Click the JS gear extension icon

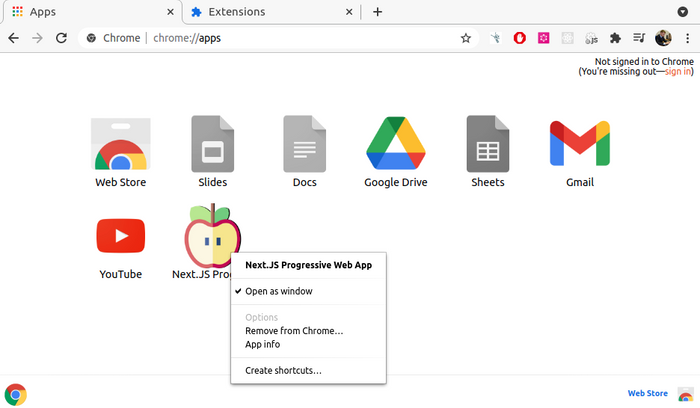click(591, 38)
